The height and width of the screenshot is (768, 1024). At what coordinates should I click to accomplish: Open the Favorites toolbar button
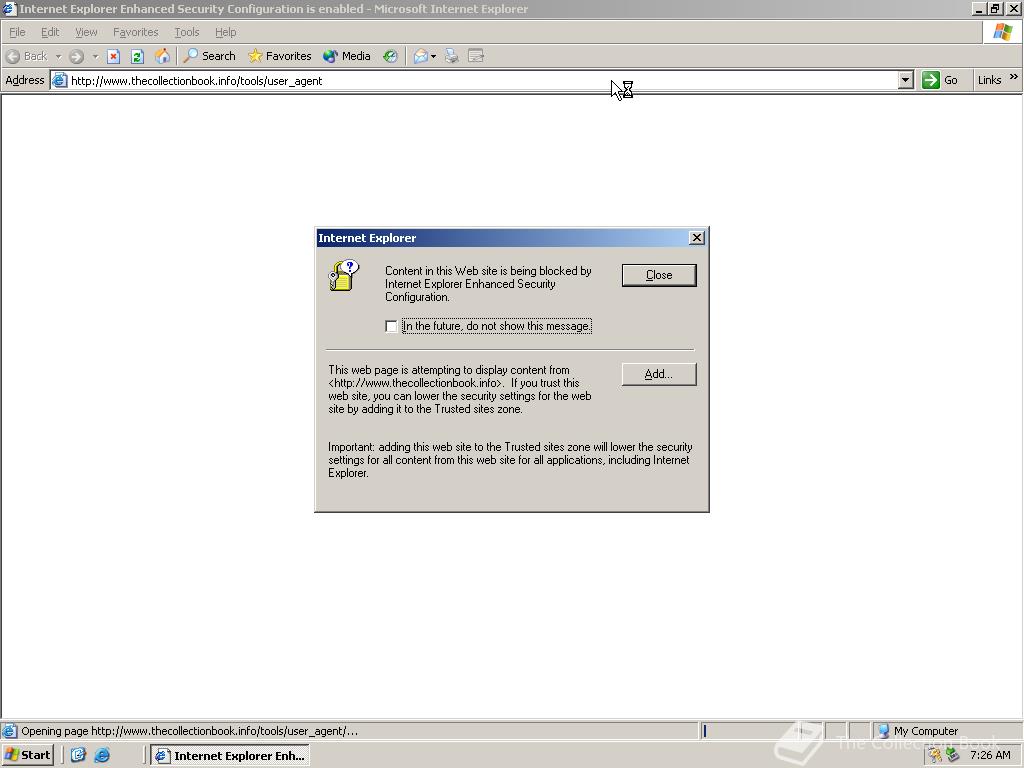[x=280, y=56]
